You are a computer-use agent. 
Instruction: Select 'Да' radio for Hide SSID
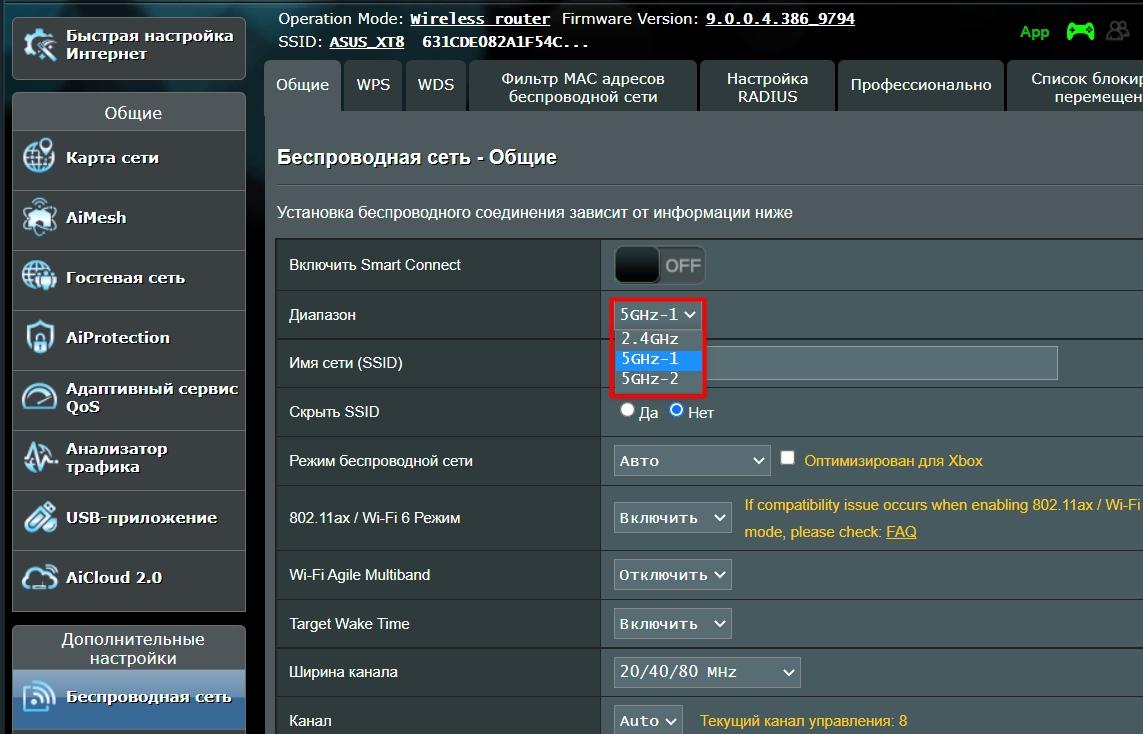627,410
